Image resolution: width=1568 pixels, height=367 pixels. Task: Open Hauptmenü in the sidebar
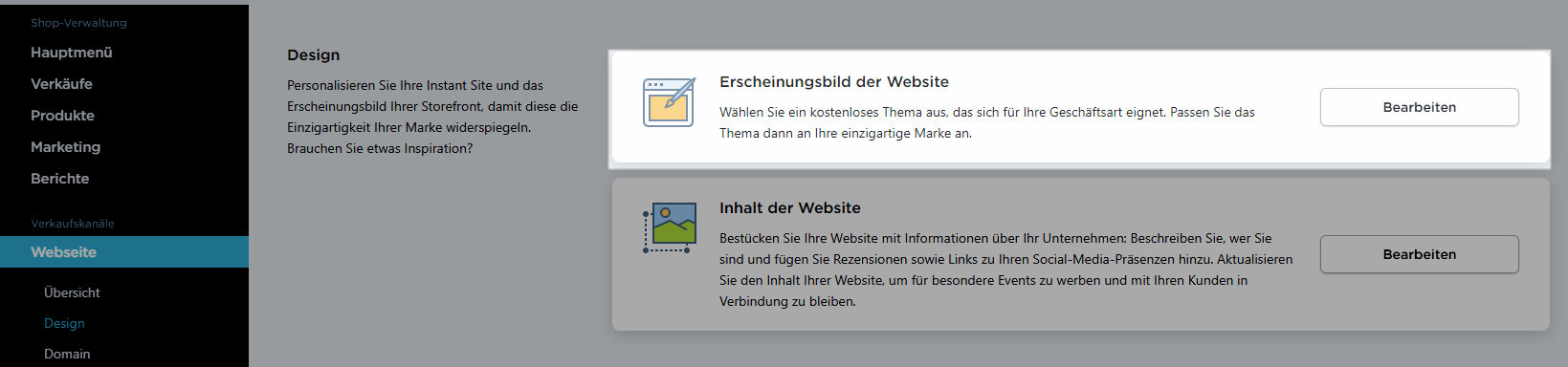tap(72, 53)
